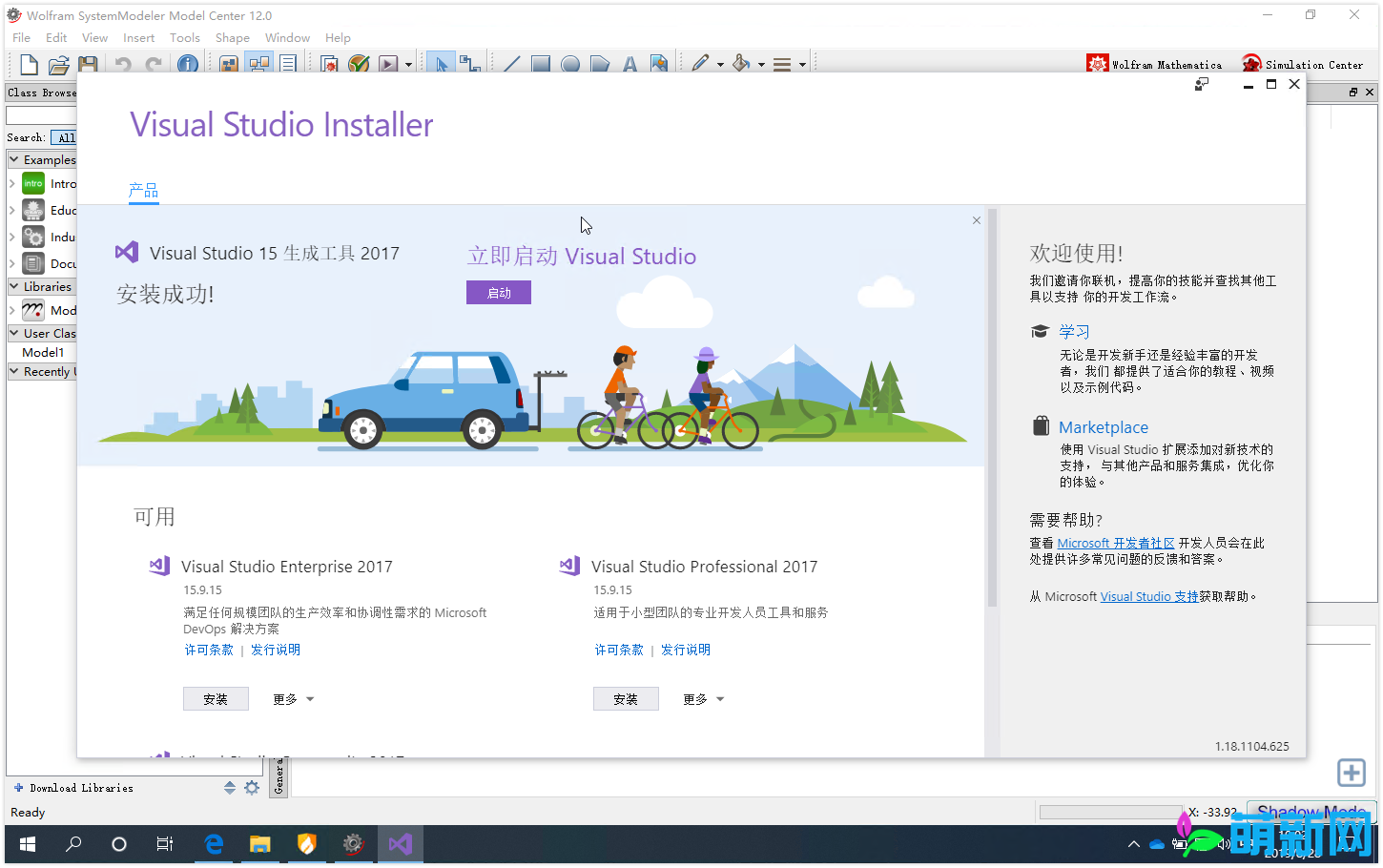Collapse the User Classes section
Viewport: 1383px width, 868px height.
[x=14, y=333]
